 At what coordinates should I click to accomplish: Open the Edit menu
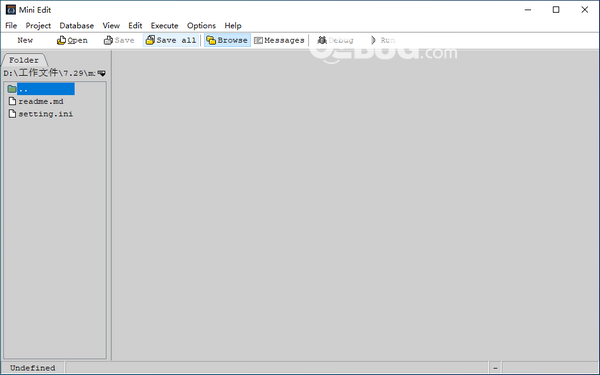pos(135,26)
